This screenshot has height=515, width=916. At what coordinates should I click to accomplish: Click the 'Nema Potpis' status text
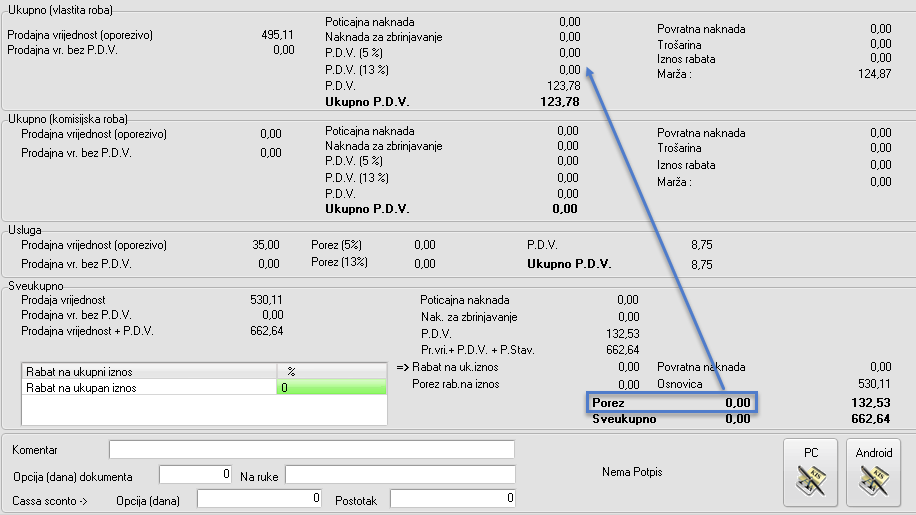(x=632, y=472)
